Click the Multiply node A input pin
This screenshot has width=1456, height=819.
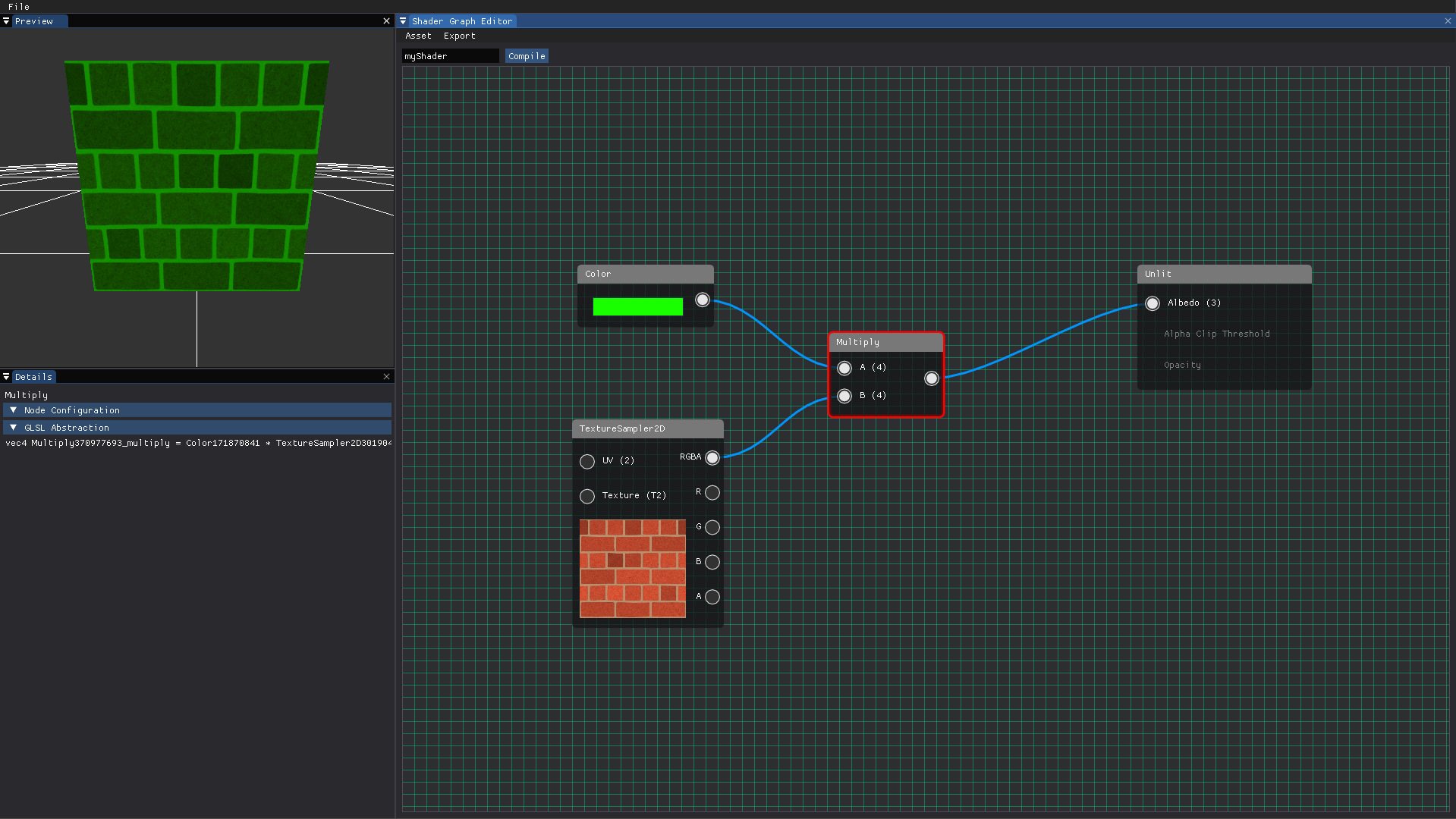pyautogui.click(x=844, y=369)
